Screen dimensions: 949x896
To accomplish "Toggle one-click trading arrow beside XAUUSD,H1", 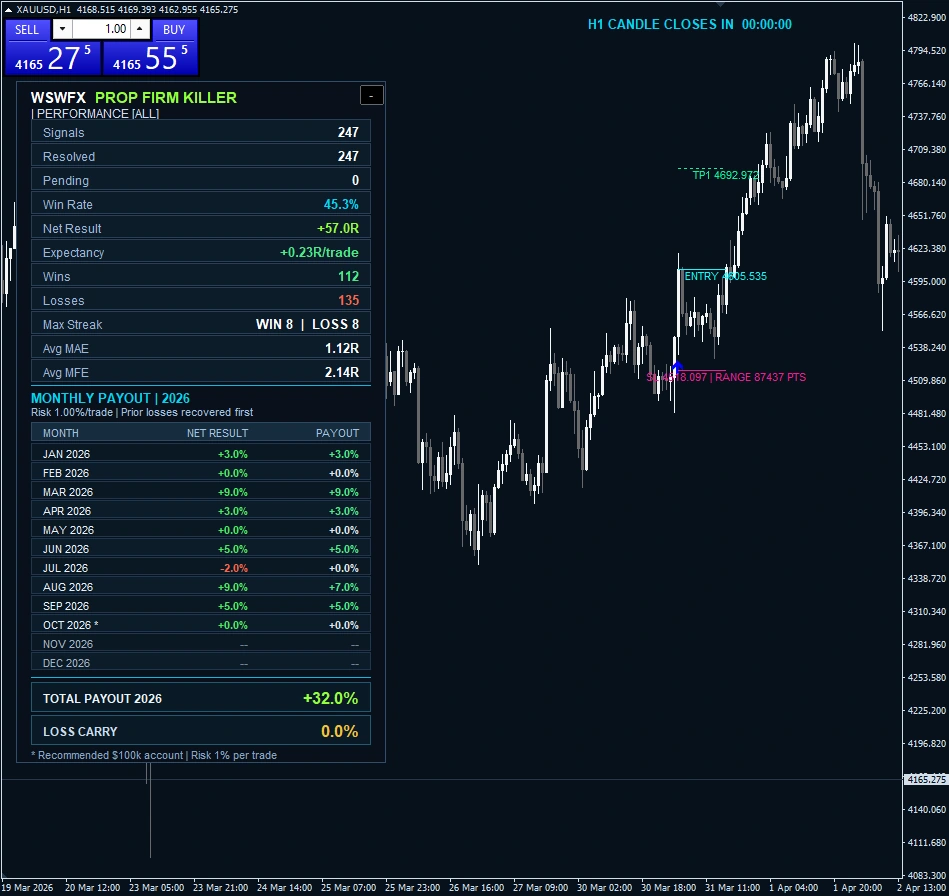I will pyautogui.click(x=8, y=10).
